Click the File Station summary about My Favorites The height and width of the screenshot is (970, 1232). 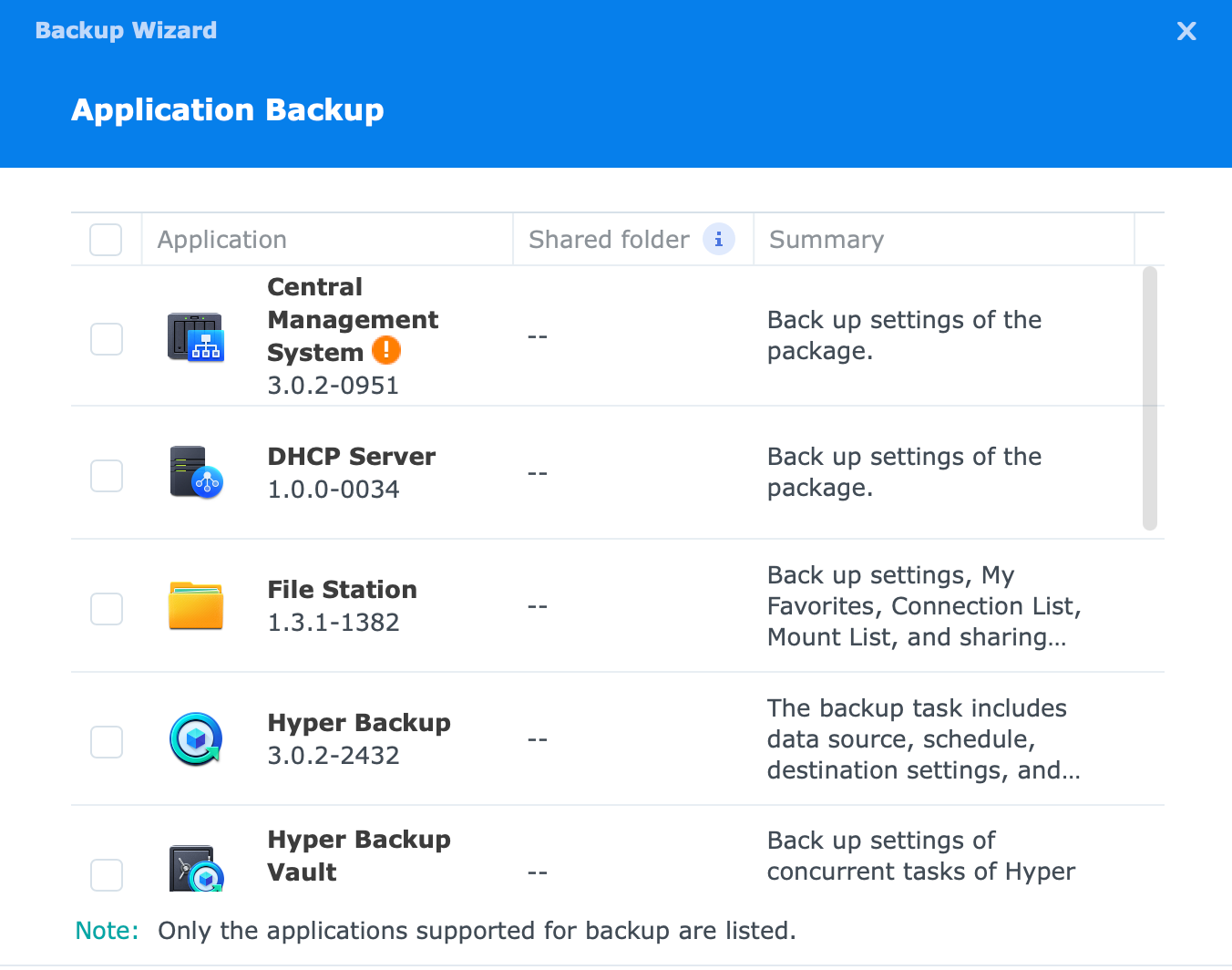pos(924,606)
